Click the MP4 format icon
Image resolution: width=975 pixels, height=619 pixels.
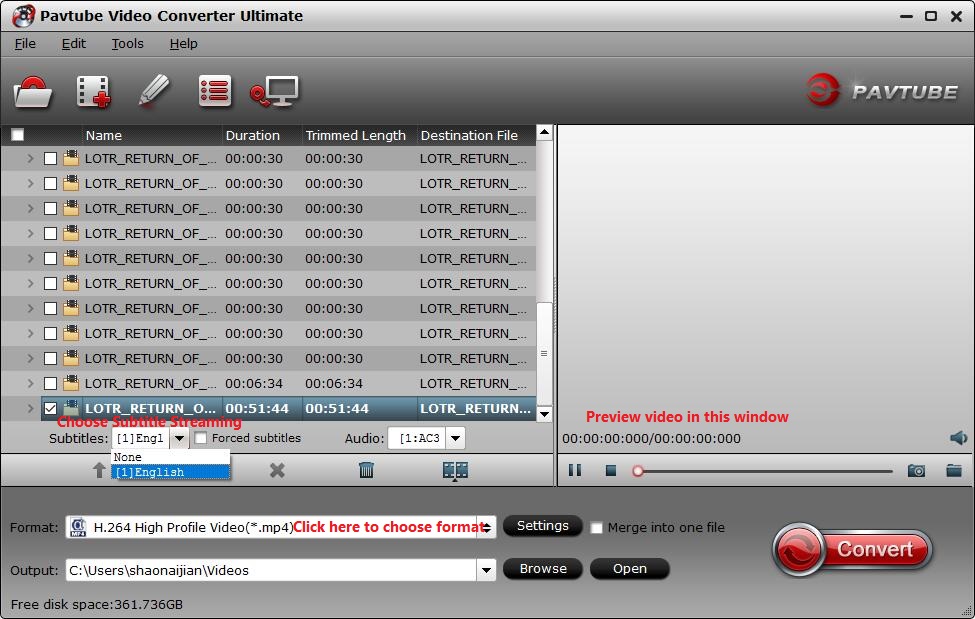point(78,527)
